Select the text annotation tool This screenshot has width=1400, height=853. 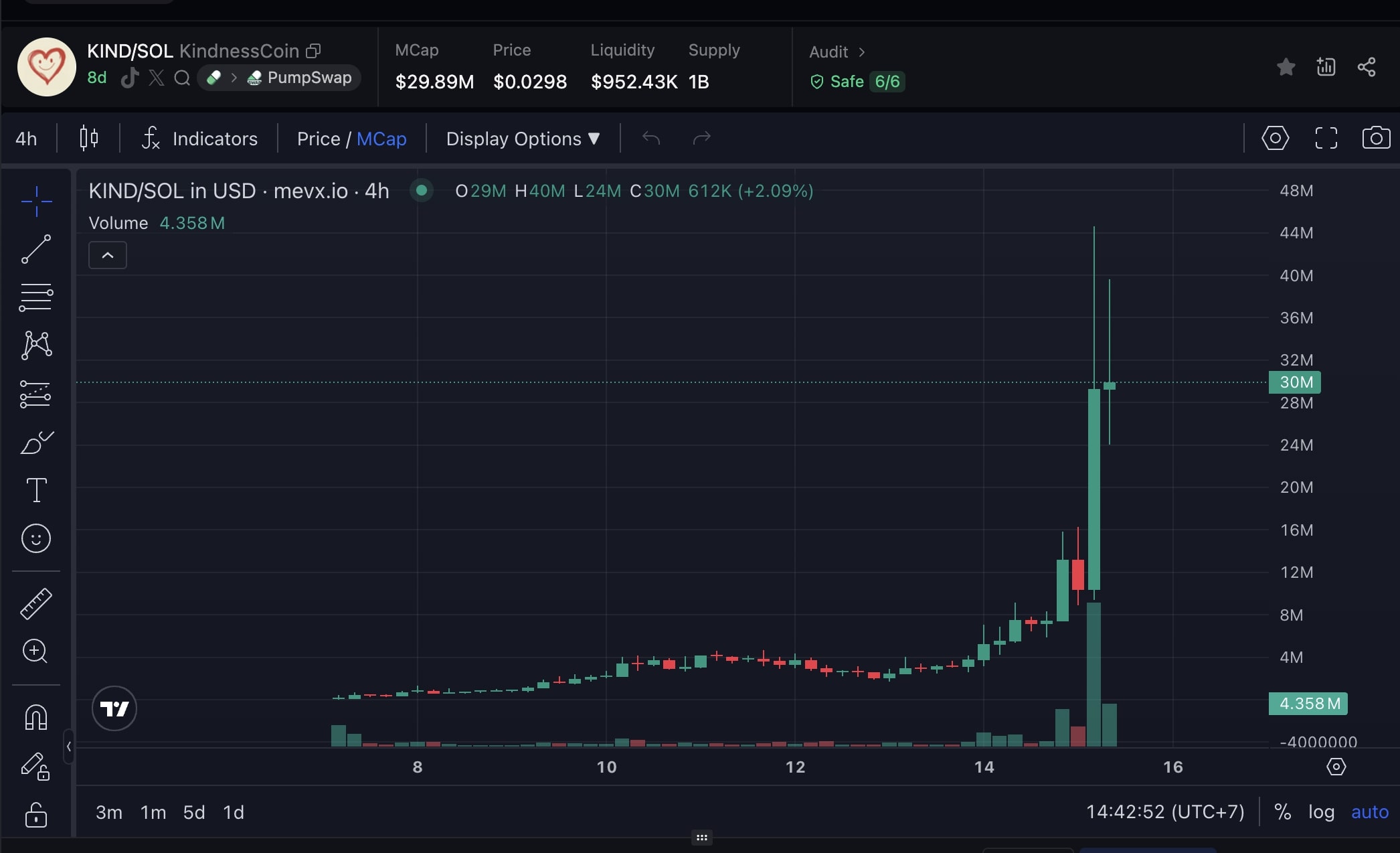click(x=36, y=490)
